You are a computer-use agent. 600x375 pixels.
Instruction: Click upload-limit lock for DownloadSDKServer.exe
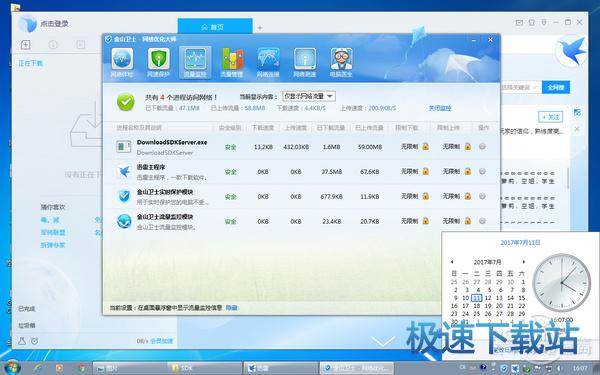(x=468, y=147)
